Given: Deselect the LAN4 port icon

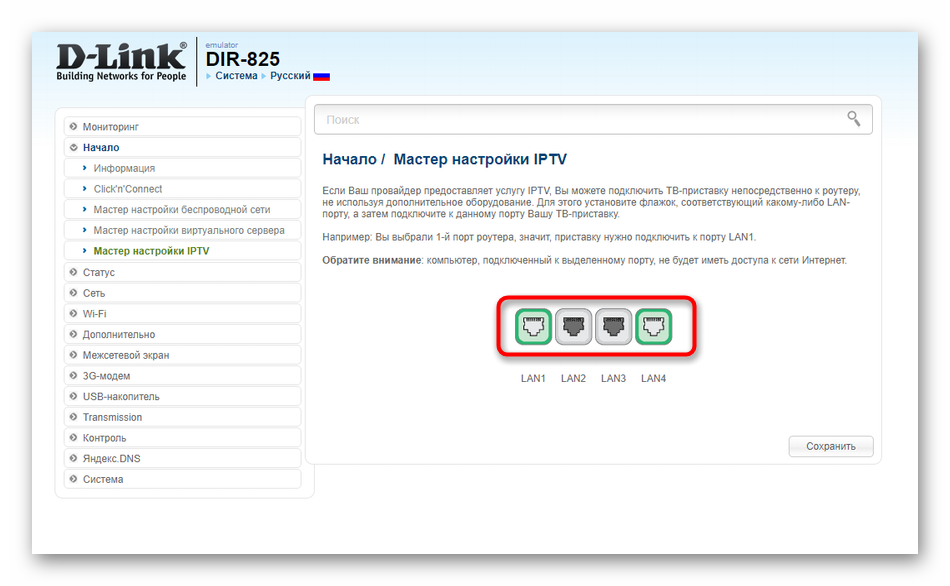Looking at the screenshot, I should tap(653, 327).
